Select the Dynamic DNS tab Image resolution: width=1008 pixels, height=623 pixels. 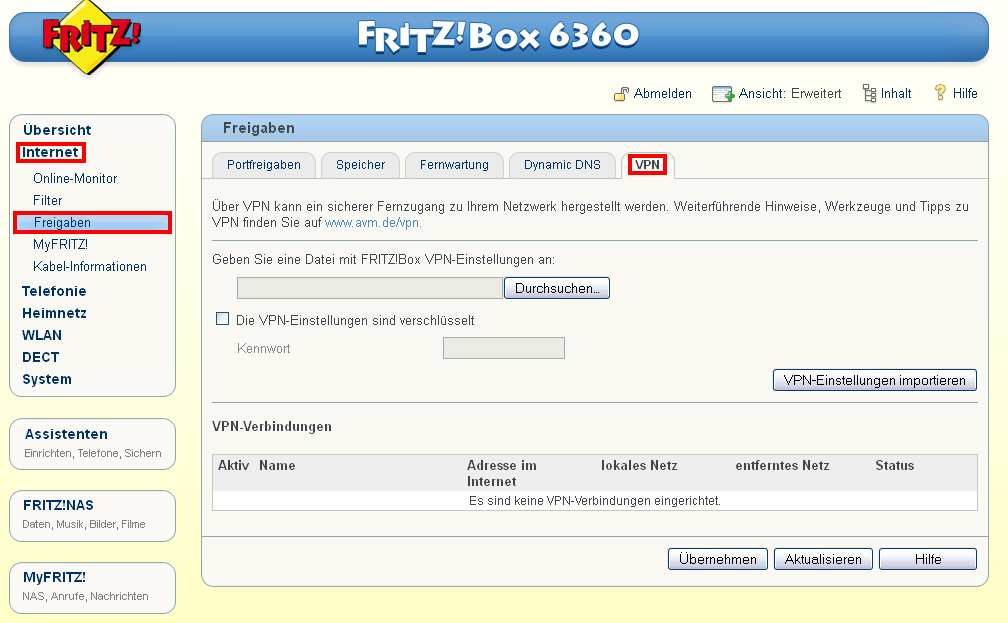tap(562, 165)
